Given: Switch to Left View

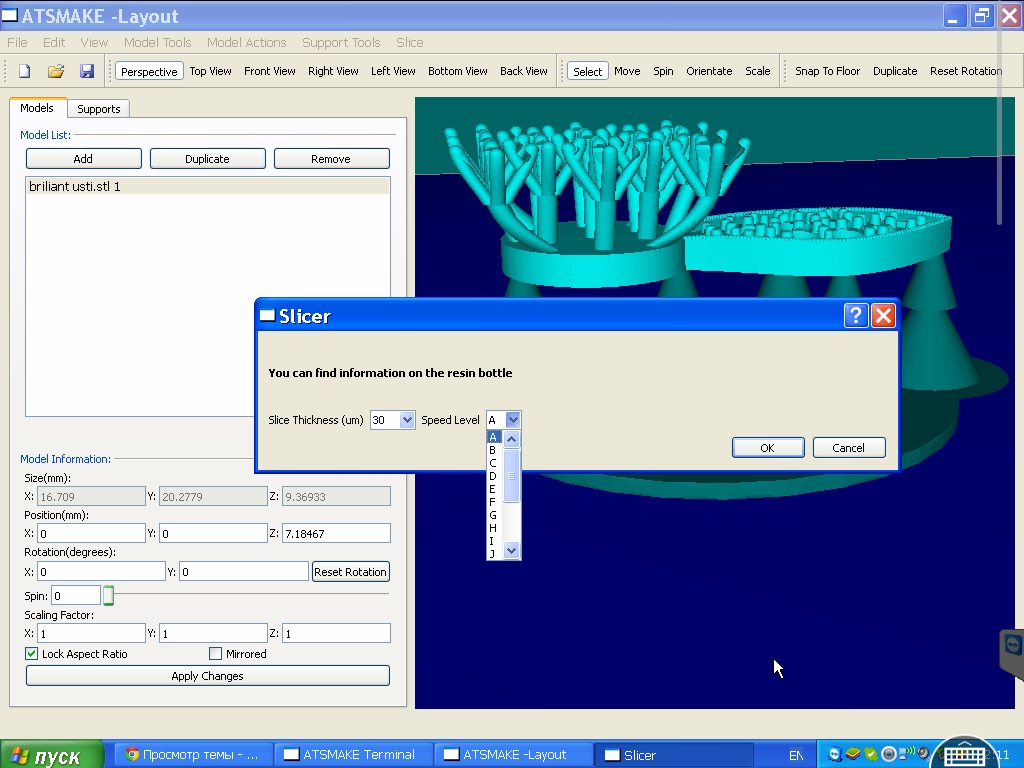Looking at the screenshot, I should coord(393,71).
